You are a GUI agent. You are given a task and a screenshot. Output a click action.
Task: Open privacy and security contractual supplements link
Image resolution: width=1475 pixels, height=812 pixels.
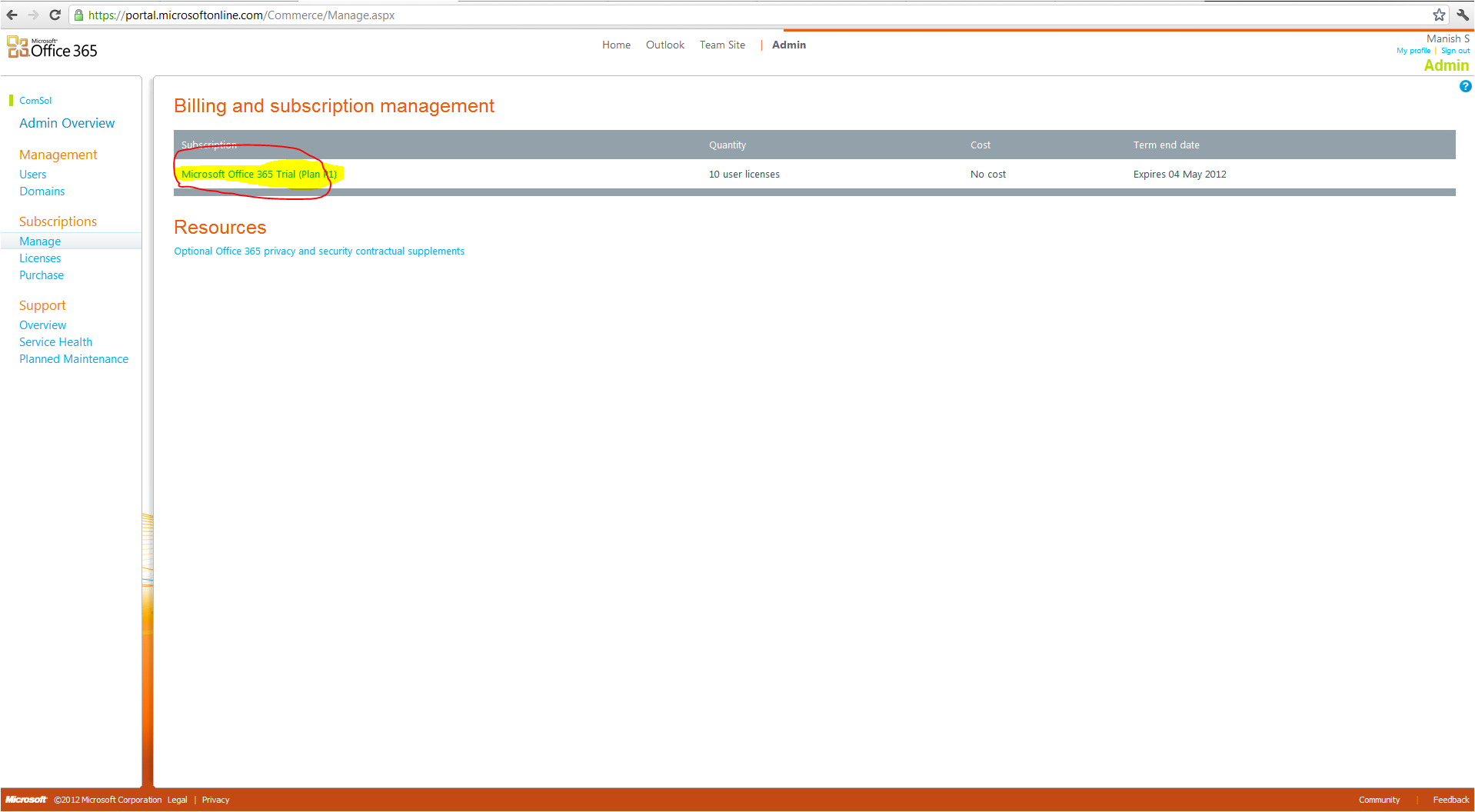tap(319, 251)
